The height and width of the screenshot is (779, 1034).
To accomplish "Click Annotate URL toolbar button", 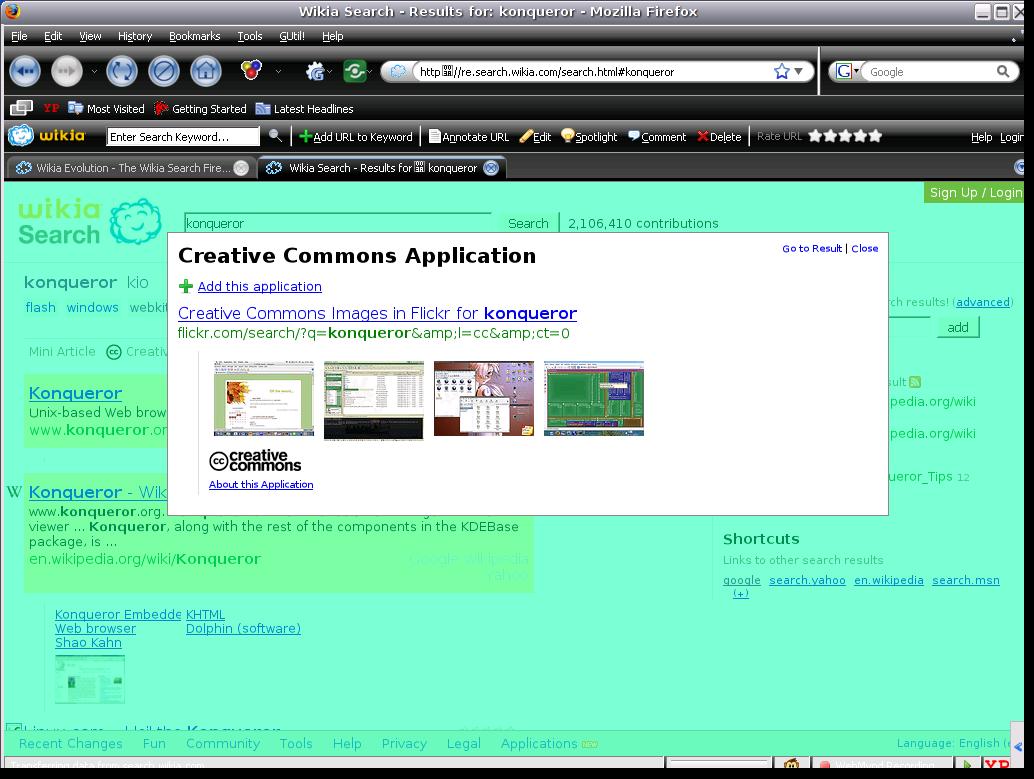I will click(469, 137).
